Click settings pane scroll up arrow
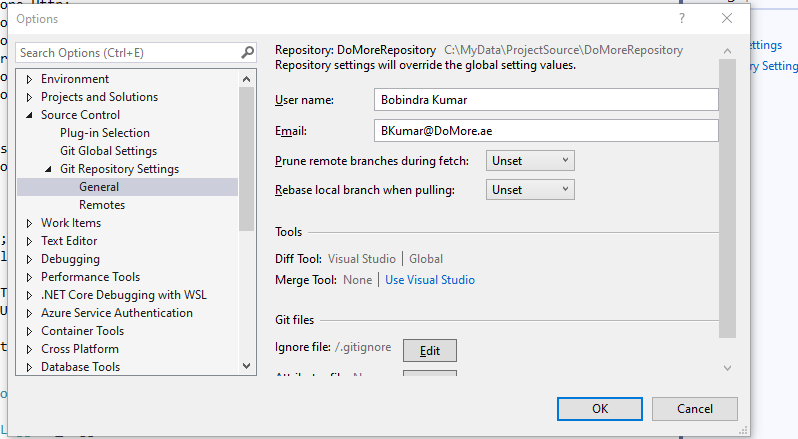This screenshot has height=439, width=798. coord(728,51)
